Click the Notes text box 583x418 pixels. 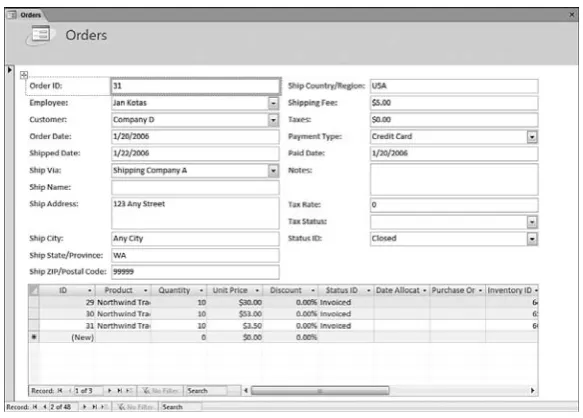(454, 179)
